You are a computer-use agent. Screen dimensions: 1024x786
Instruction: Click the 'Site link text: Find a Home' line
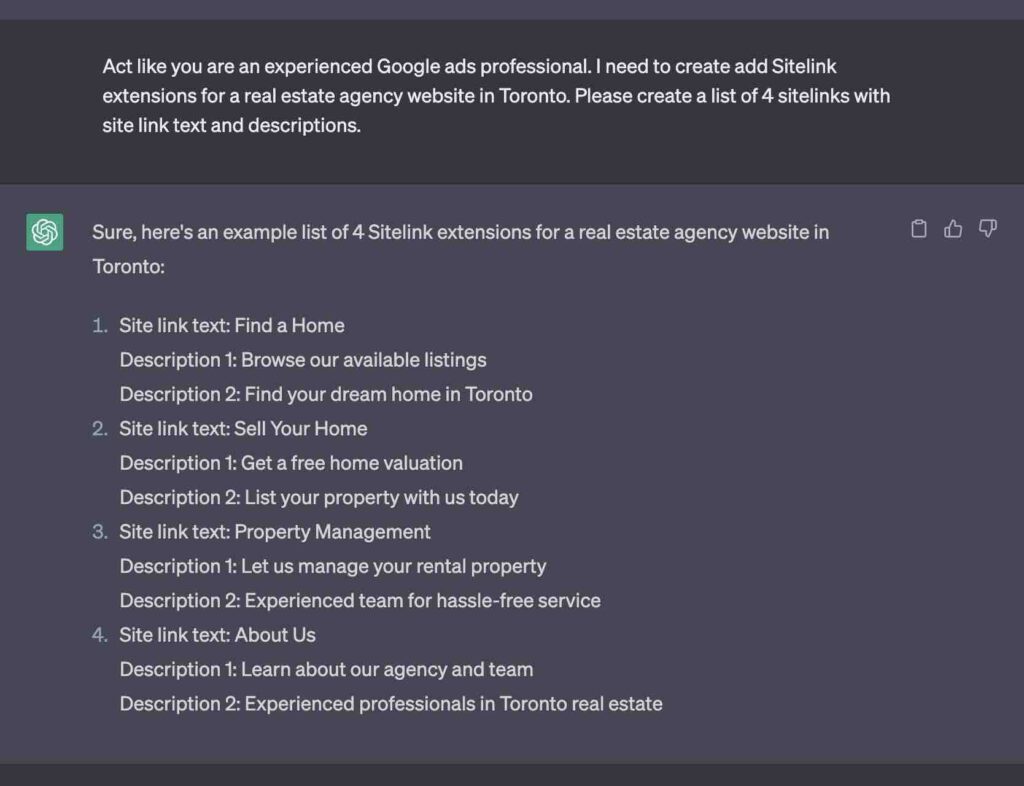[x=232, y=325]
